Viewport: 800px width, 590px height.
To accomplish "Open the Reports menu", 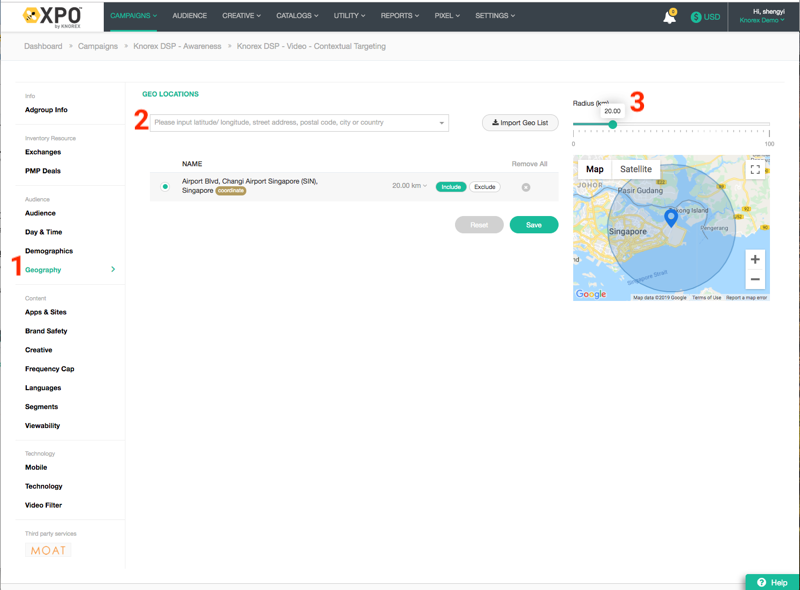I will (x=399, y=16).
